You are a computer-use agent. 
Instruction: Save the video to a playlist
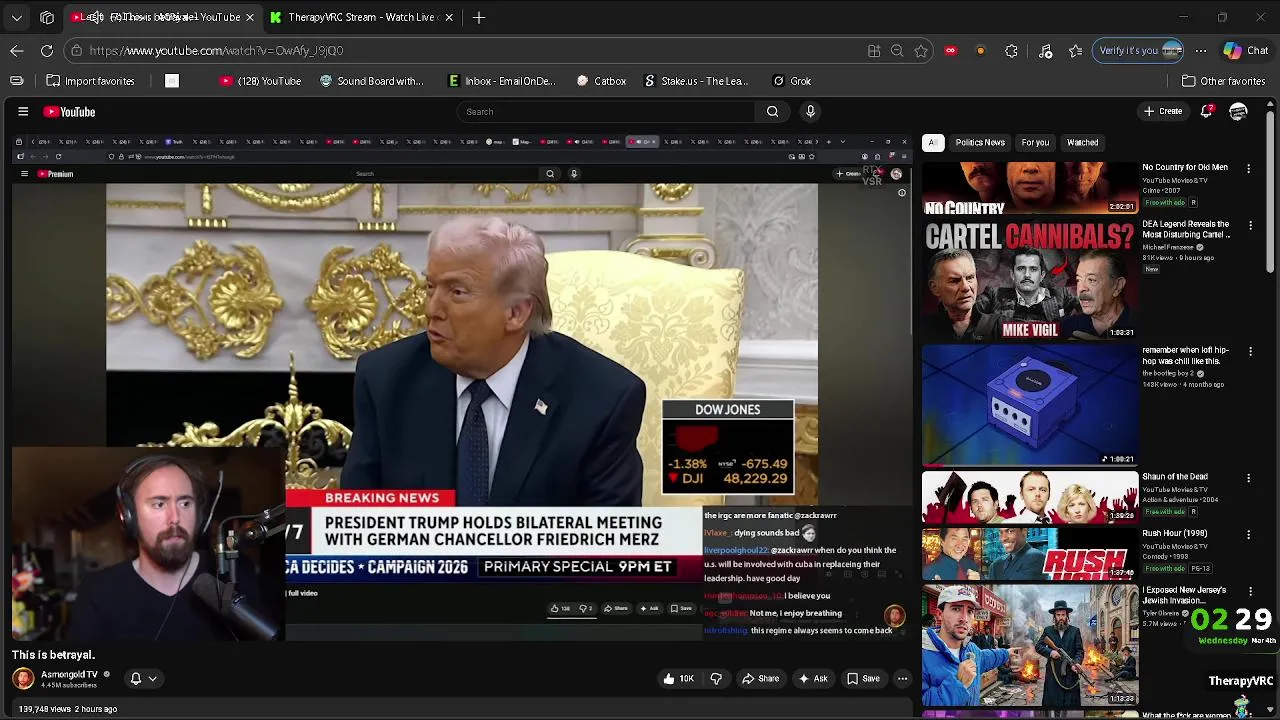[863, 679]
